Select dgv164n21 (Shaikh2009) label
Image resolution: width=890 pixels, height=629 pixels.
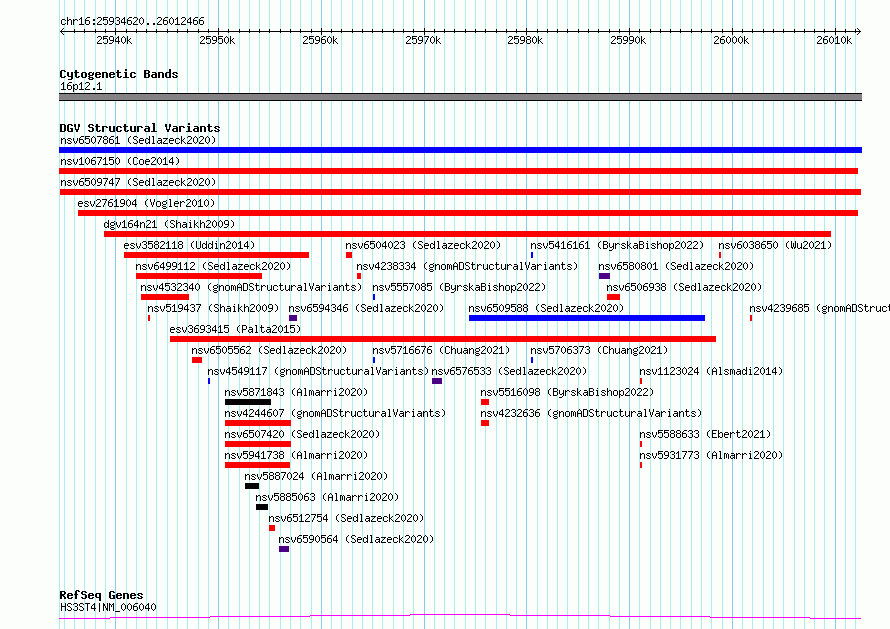169,224
